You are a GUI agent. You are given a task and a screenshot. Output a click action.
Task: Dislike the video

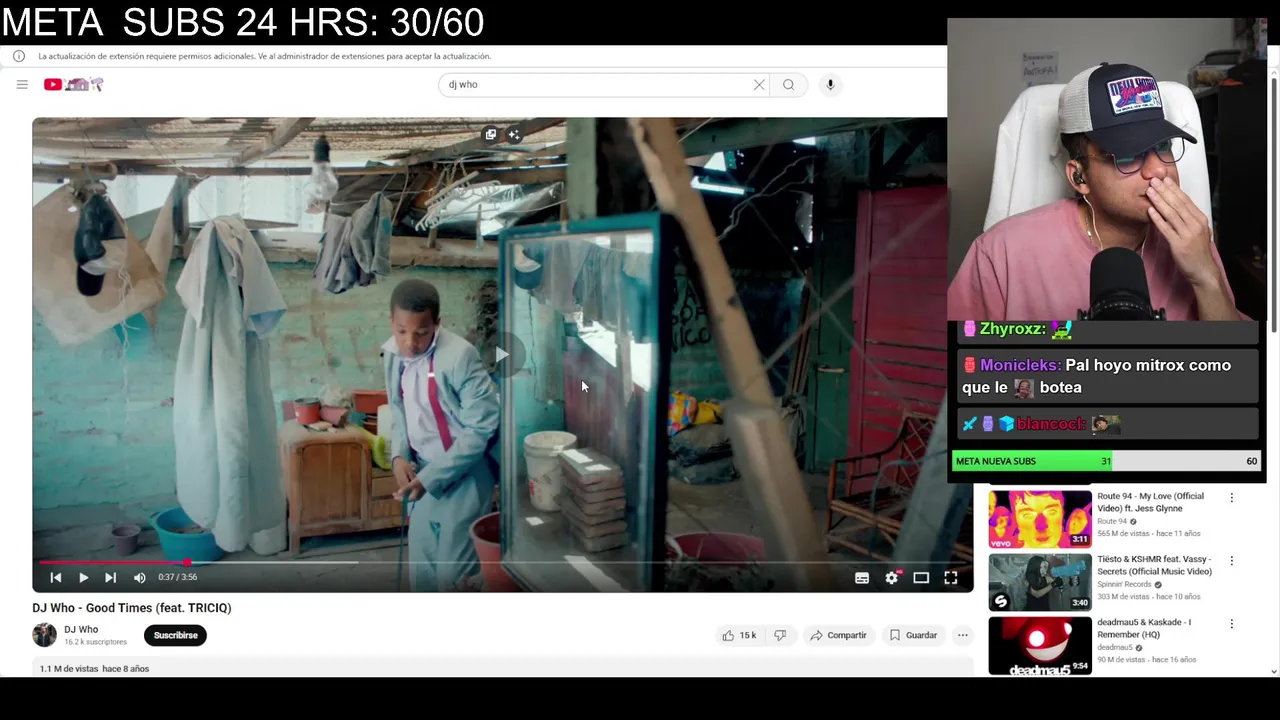780,635
